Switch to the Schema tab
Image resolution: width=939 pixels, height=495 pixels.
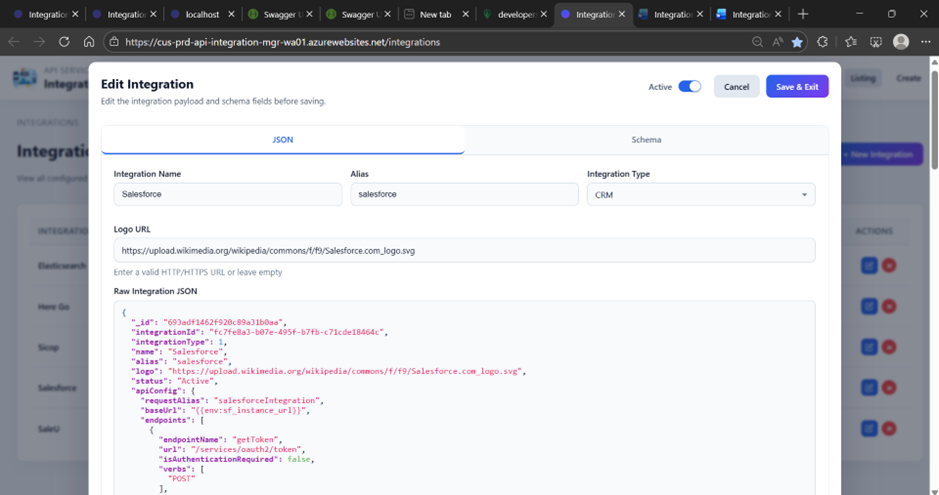646,139
